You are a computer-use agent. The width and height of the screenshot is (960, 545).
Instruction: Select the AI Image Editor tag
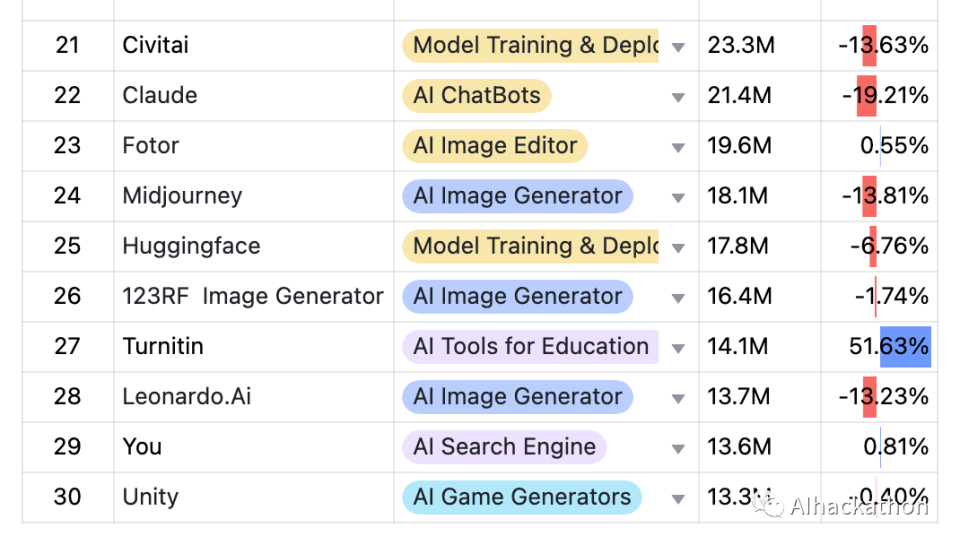[495, 146]
